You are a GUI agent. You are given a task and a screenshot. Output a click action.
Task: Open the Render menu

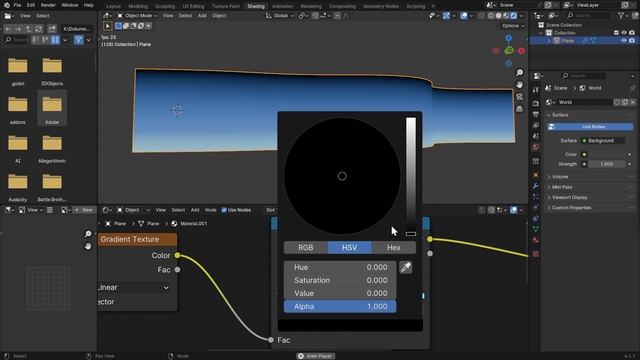[48, 5]
